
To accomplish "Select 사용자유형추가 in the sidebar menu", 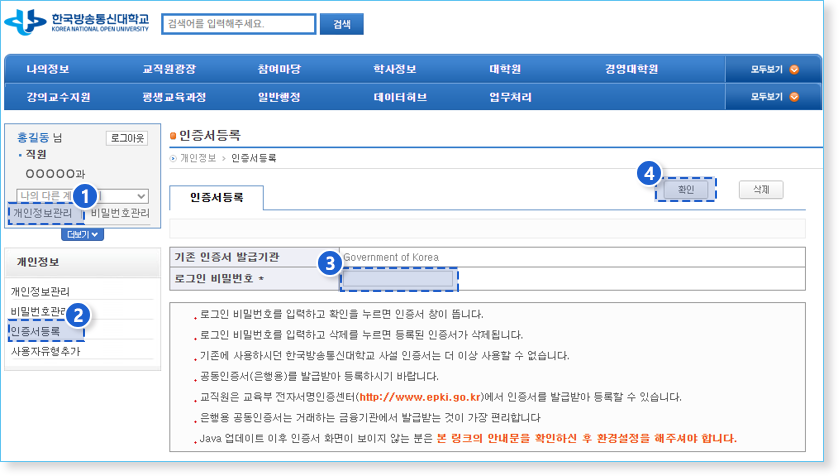I will 45,351.
